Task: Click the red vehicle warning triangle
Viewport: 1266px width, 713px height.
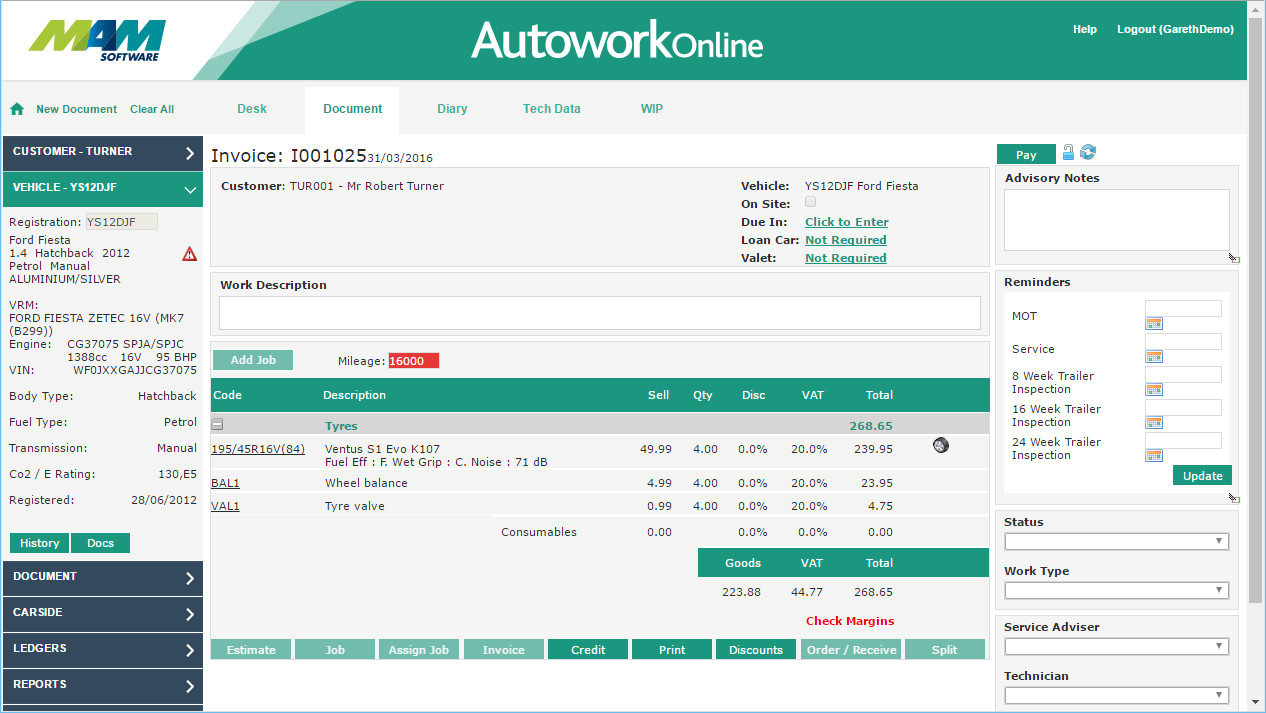Action: 189,254
